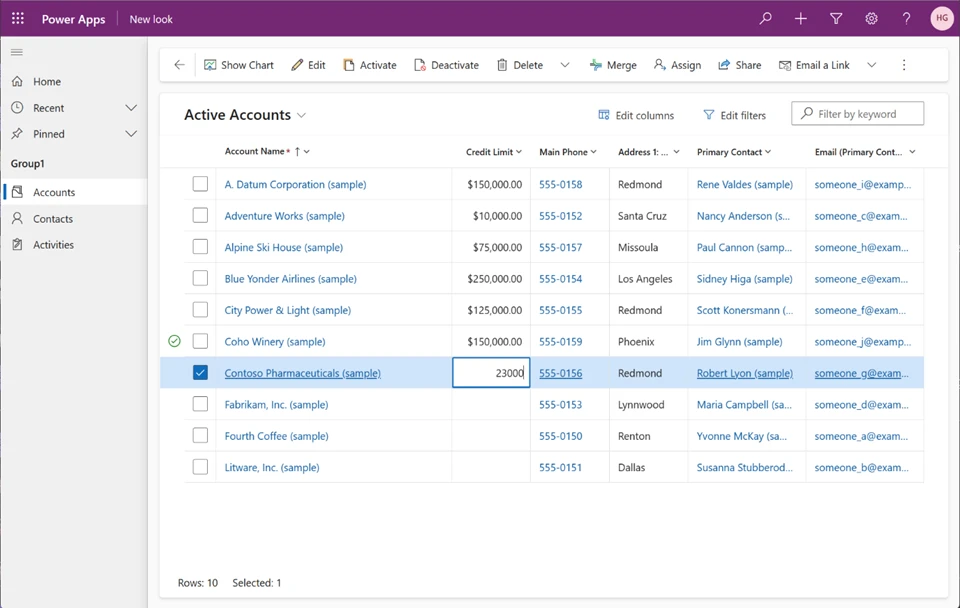
Task: Click the Edit columns button
Action: pyautogui.click(x=636, y=115)
